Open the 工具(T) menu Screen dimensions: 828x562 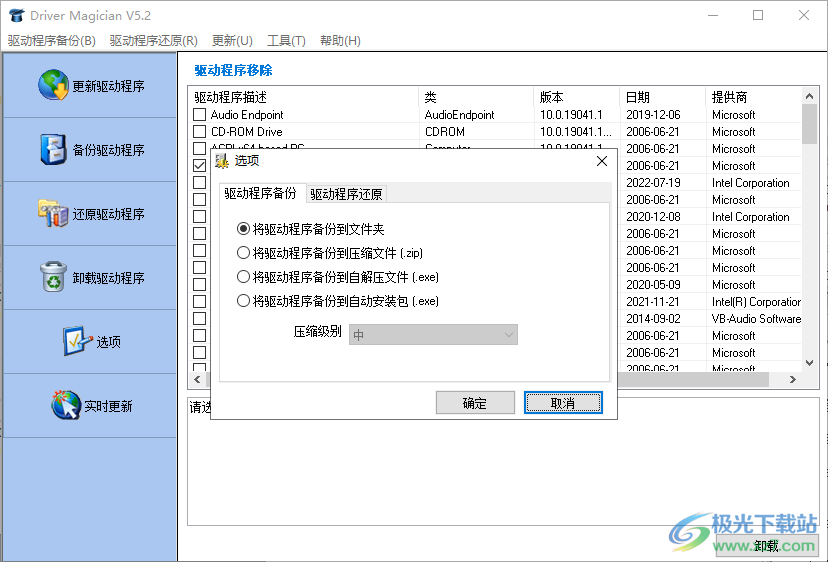(286, 41)
